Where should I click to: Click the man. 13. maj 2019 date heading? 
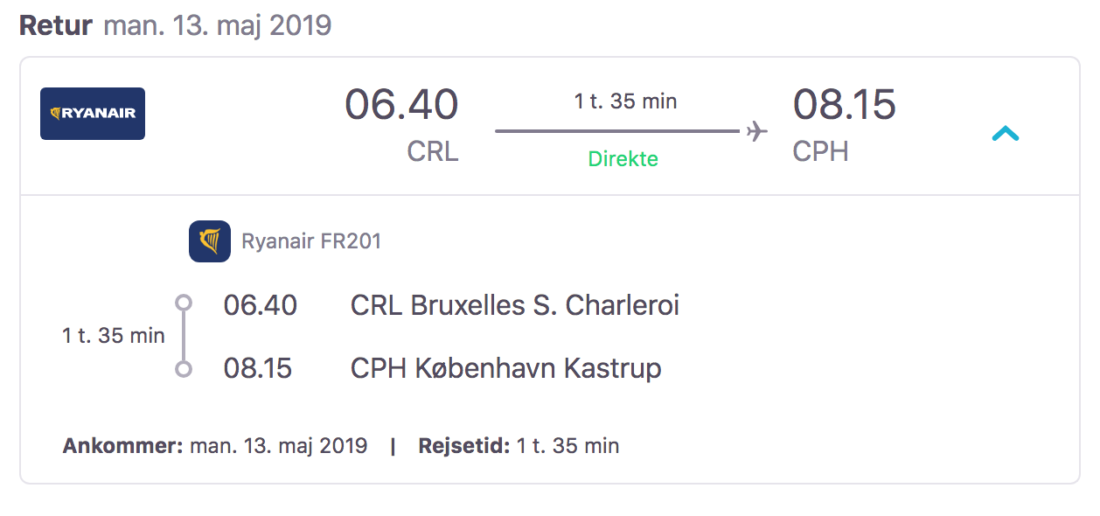217,25
